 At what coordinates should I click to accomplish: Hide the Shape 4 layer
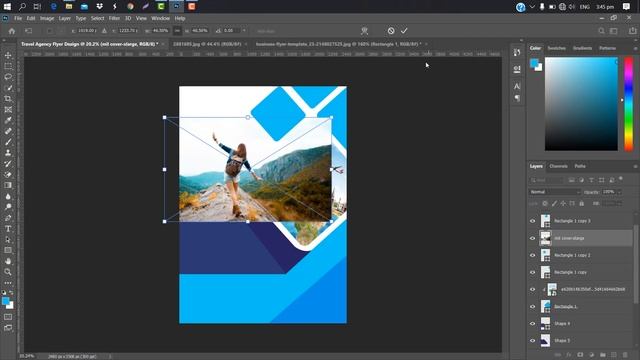(x=533, y=323)
